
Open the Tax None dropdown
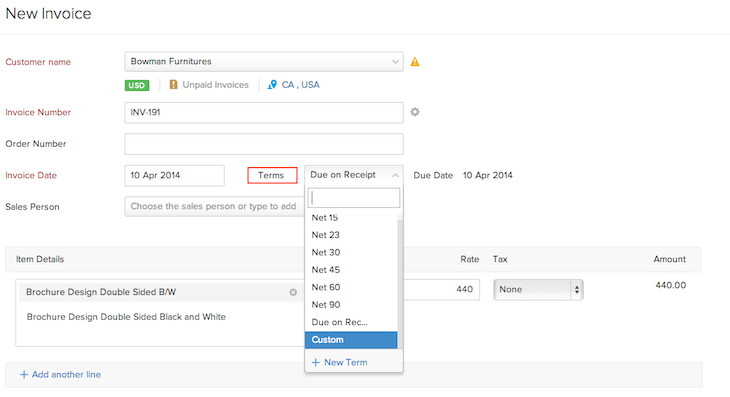538,289
